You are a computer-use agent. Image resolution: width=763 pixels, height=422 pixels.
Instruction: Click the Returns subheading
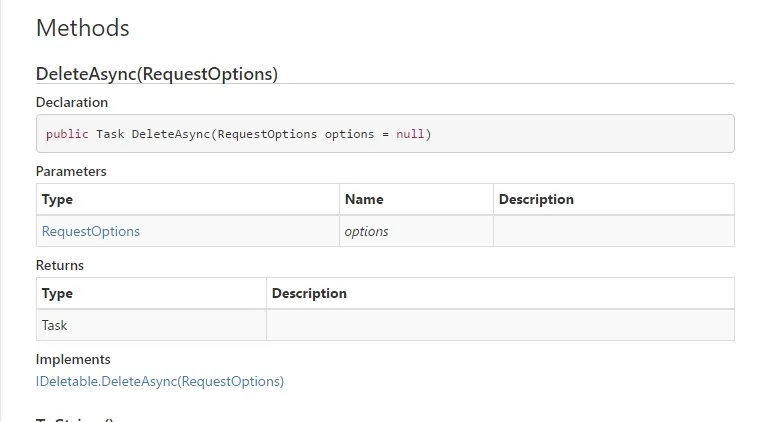60,265
